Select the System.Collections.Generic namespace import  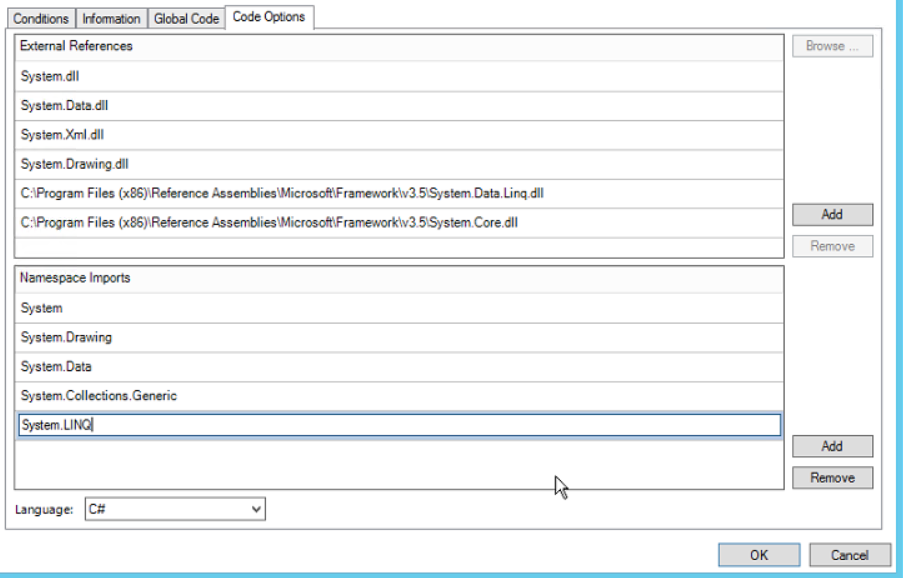(399, 396)
